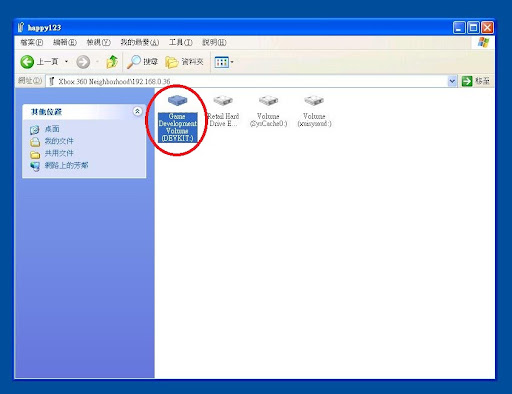
Task: Close the happy123 window
Action: (488, 28)
